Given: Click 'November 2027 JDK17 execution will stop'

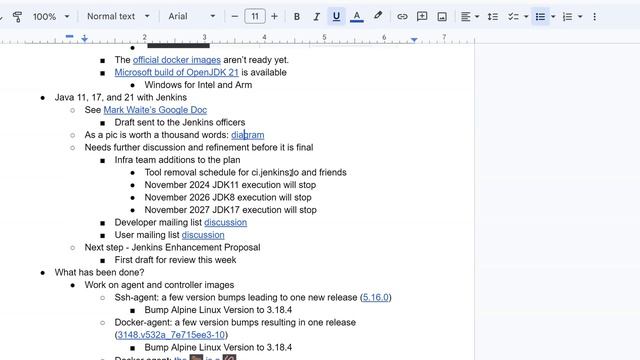Looking at the screenshot, I should (x=230, y=210).
